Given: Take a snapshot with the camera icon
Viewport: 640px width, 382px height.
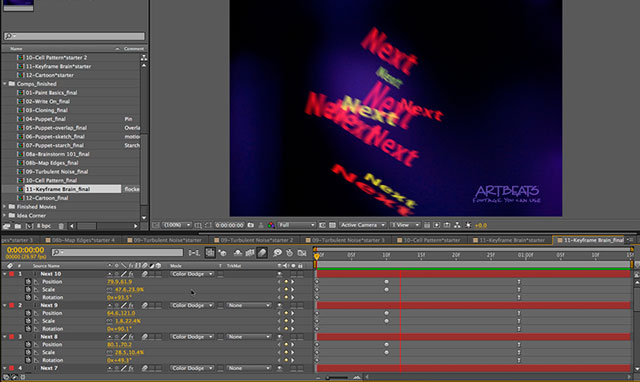Looking at the screenshot, I should tap(251, 225).
